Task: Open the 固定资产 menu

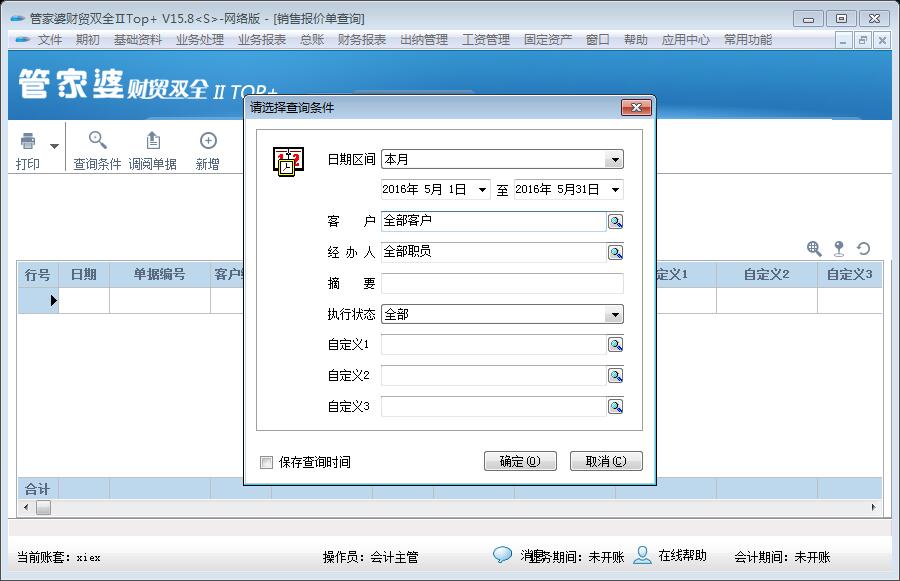Action: pos(548,40)
